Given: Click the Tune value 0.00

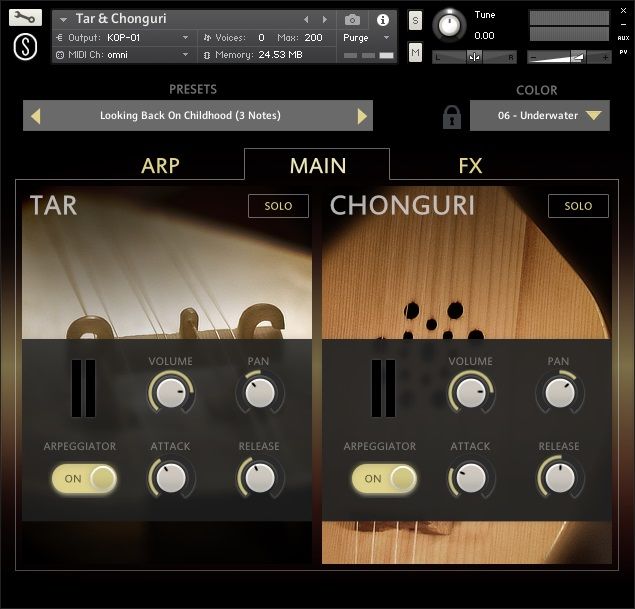Looking at the screenshot, I should click(484, 36).
